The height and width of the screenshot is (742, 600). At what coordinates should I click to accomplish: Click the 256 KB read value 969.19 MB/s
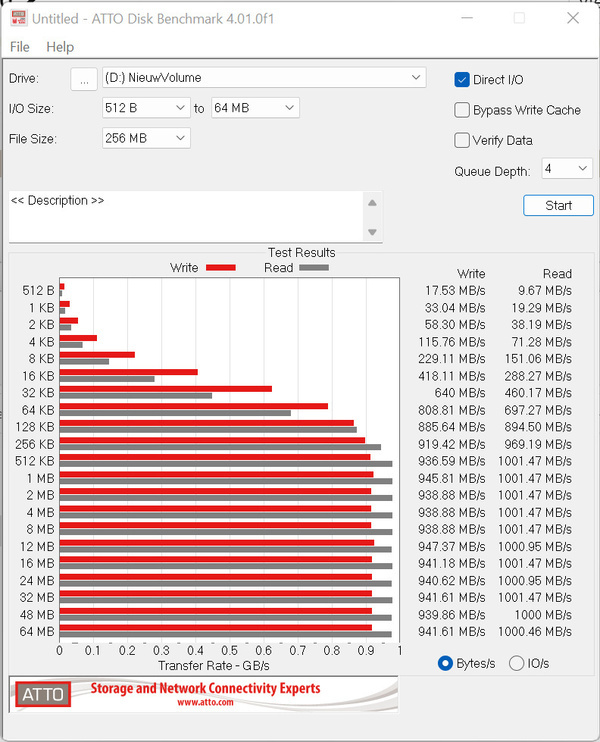point(538,444)
